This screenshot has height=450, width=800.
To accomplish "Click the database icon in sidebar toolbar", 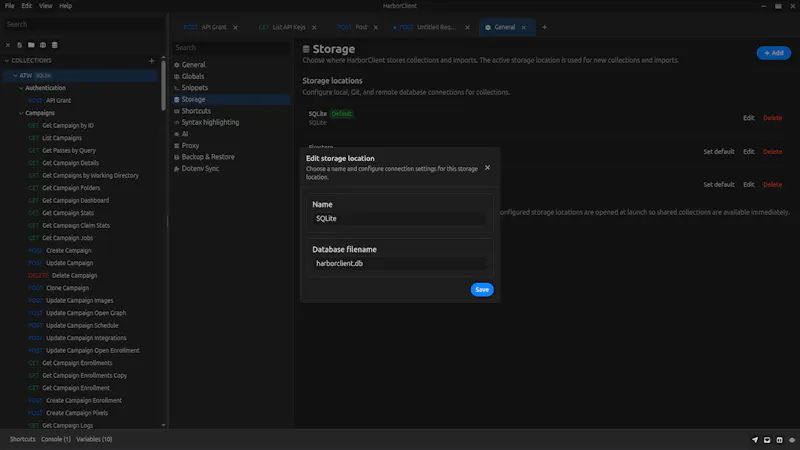I will (55, 45).
